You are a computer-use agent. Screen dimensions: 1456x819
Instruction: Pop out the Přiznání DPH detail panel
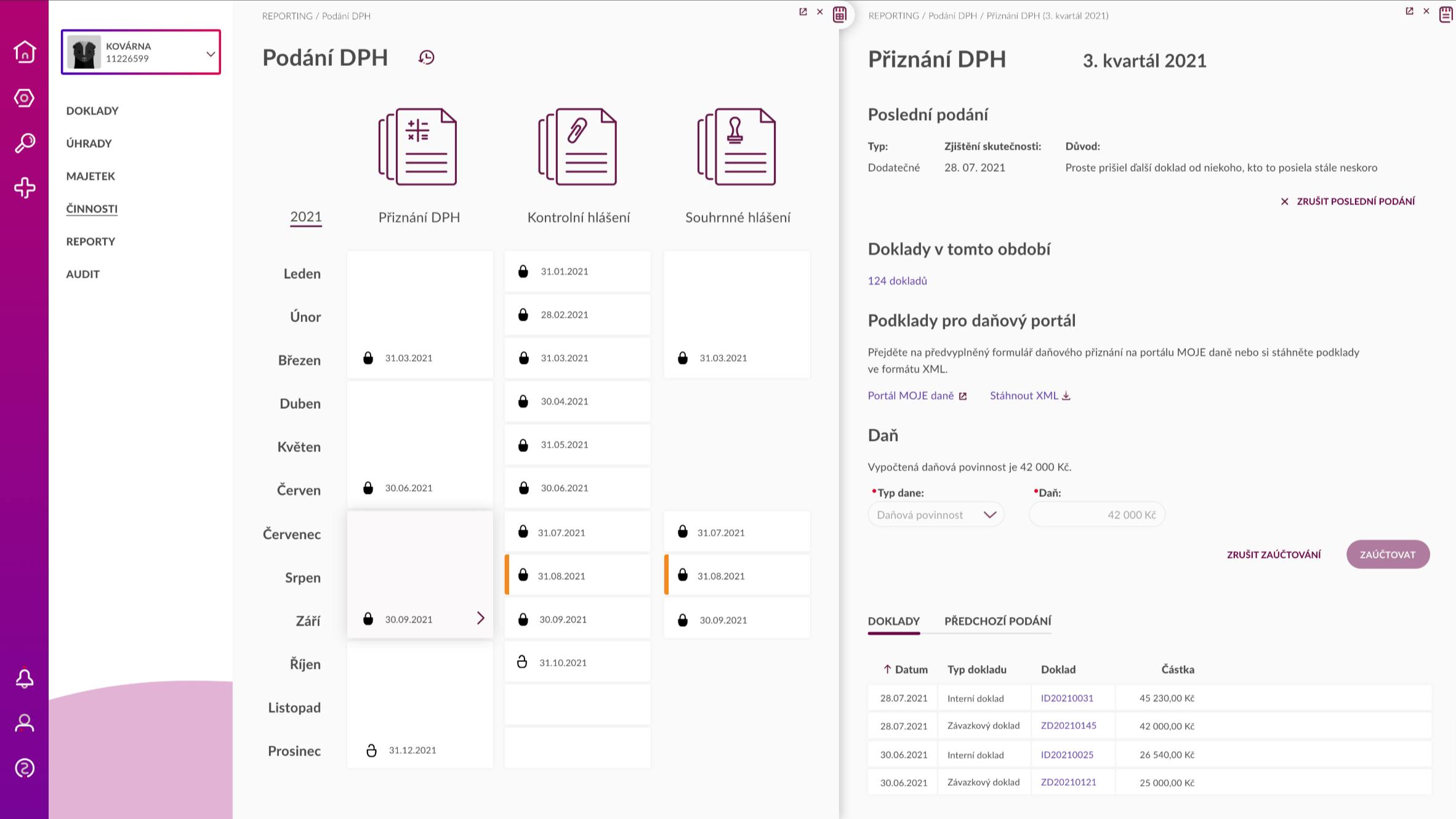click(x=1409, y=11)
